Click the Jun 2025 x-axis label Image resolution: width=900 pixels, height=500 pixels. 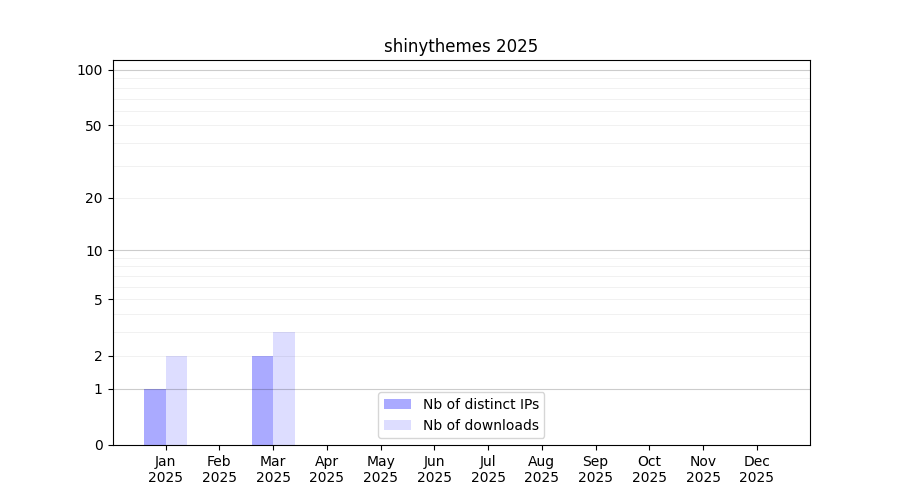(434, 469)
